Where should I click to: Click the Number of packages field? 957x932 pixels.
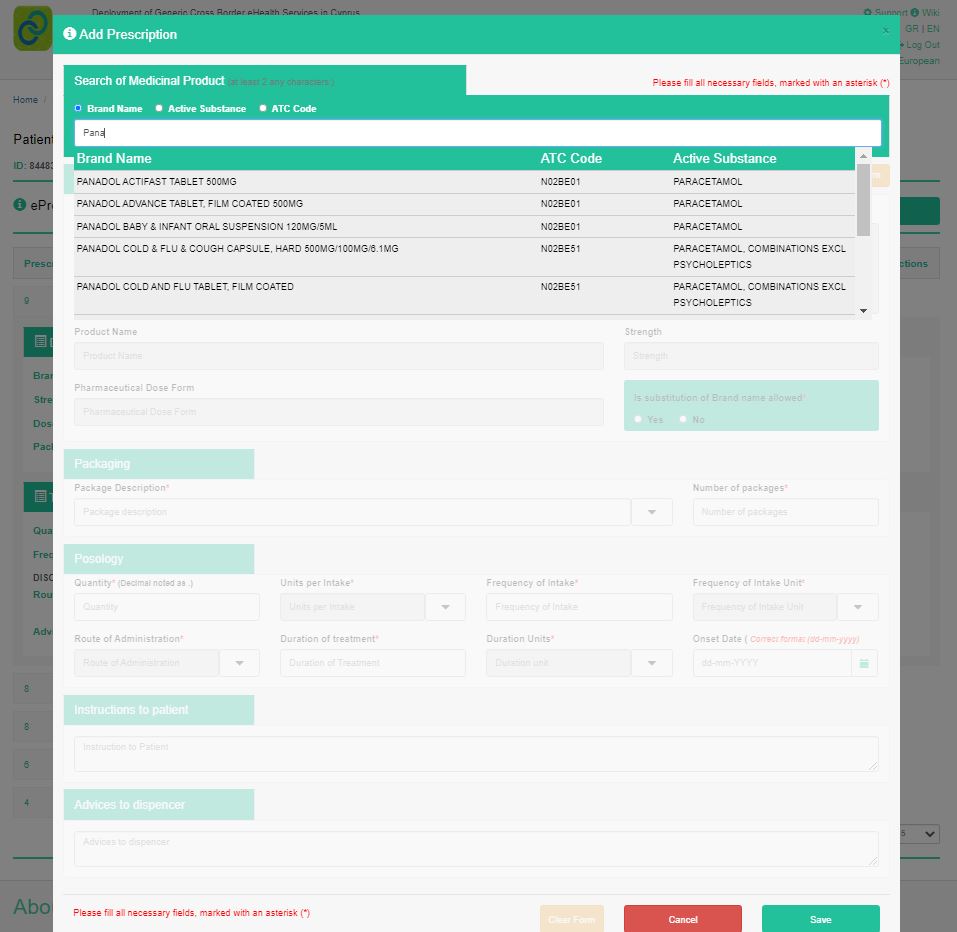click(x=785, y=512)
